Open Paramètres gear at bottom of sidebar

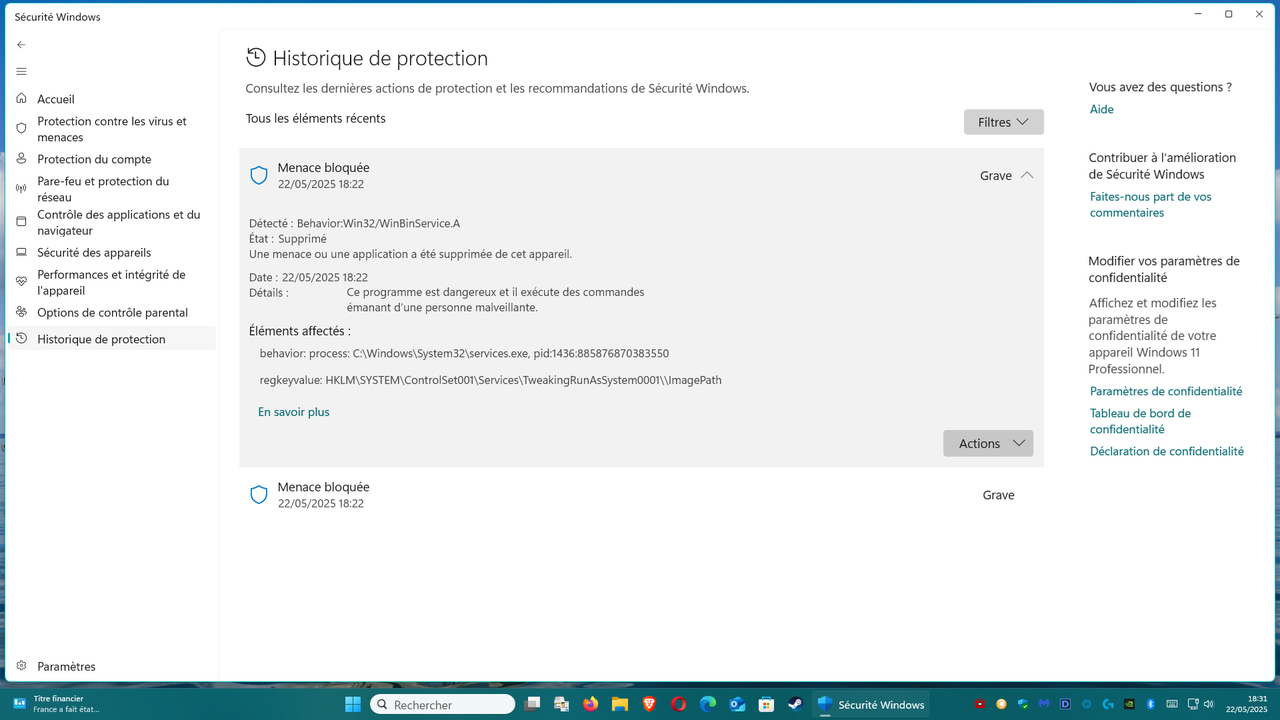click(21, 666)
